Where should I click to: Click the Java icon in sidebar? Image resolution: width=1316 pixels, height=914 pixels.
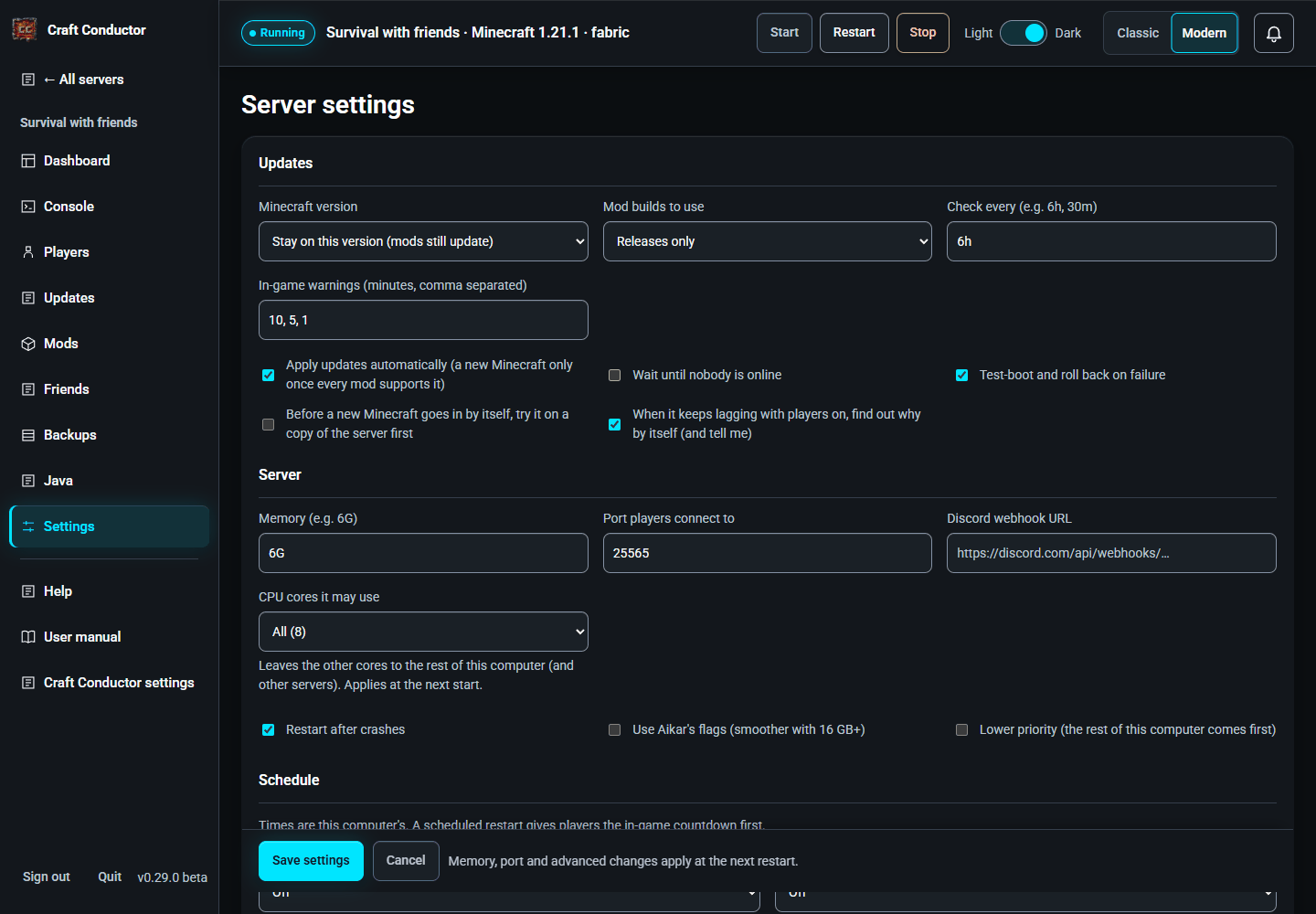point(28,481)
